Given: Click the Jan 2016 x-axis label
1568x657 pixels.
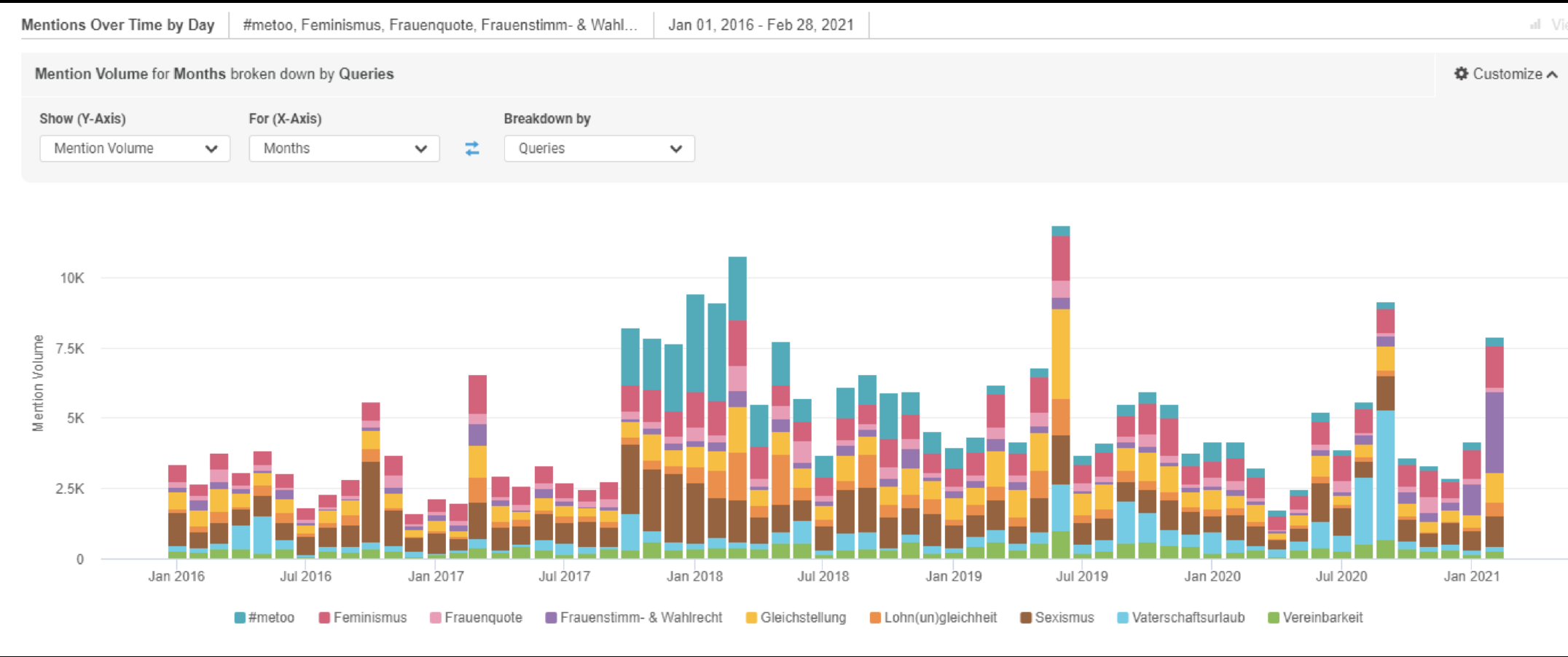Looking at the screenshot, I should point(176,576).
